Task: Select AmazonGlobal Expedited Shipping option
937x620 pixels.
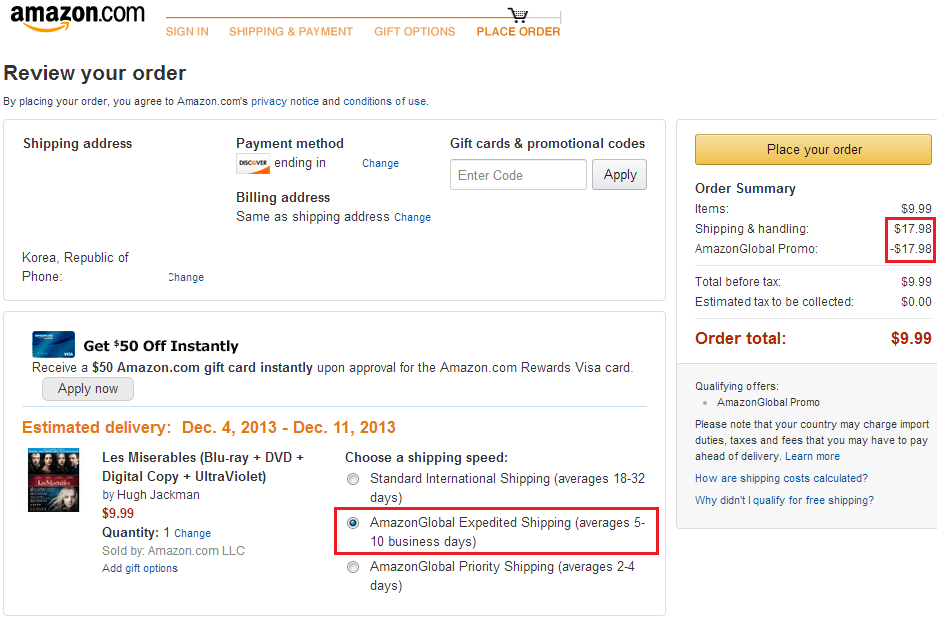Action: coord(352,523)
